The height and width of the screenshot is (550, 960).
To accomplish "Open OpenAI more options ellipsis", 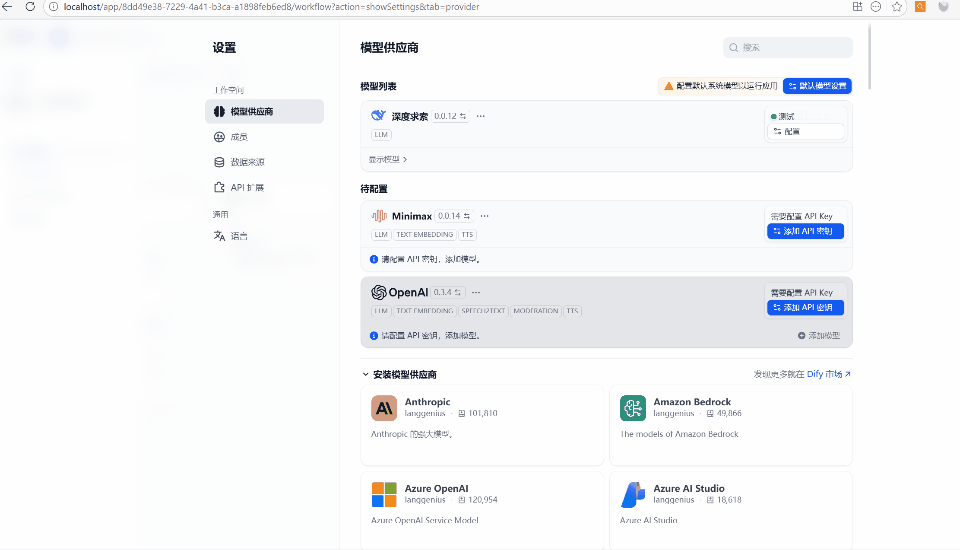I will (x=476, y=292).
